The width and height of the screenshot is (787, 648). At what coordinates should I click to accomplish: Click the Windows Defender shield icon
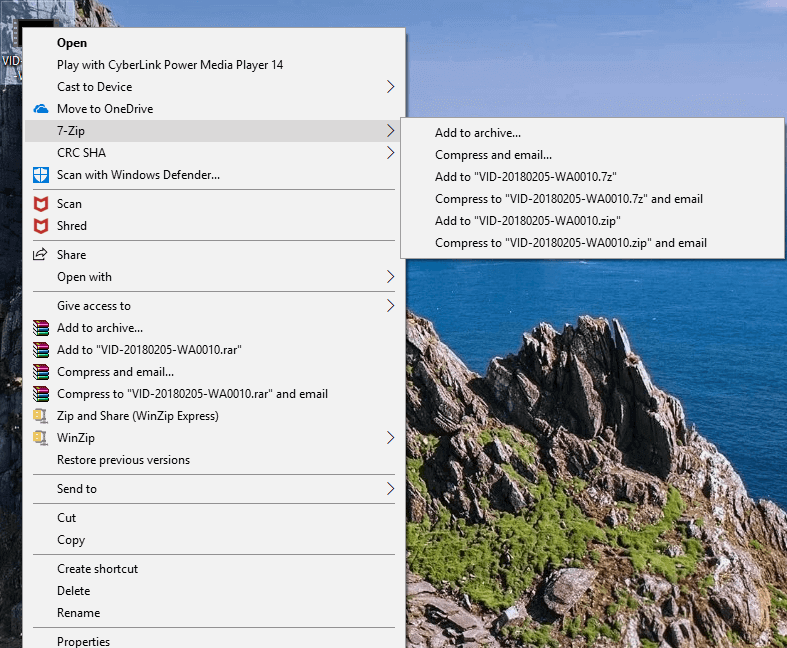(41, 175)
